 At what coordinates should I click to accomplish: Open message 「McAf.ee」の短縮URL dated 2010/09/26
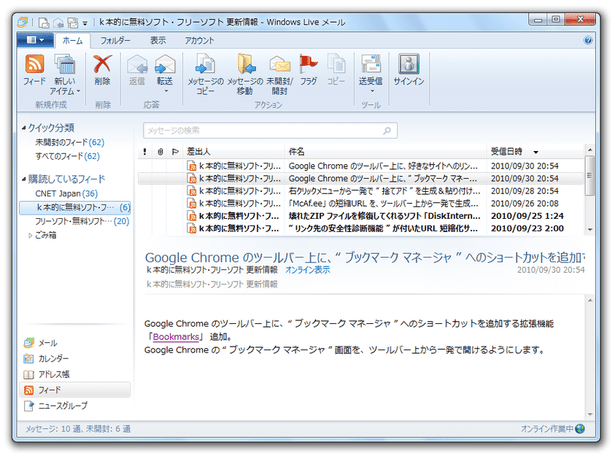pyautogui.click(x=361, y=203)
